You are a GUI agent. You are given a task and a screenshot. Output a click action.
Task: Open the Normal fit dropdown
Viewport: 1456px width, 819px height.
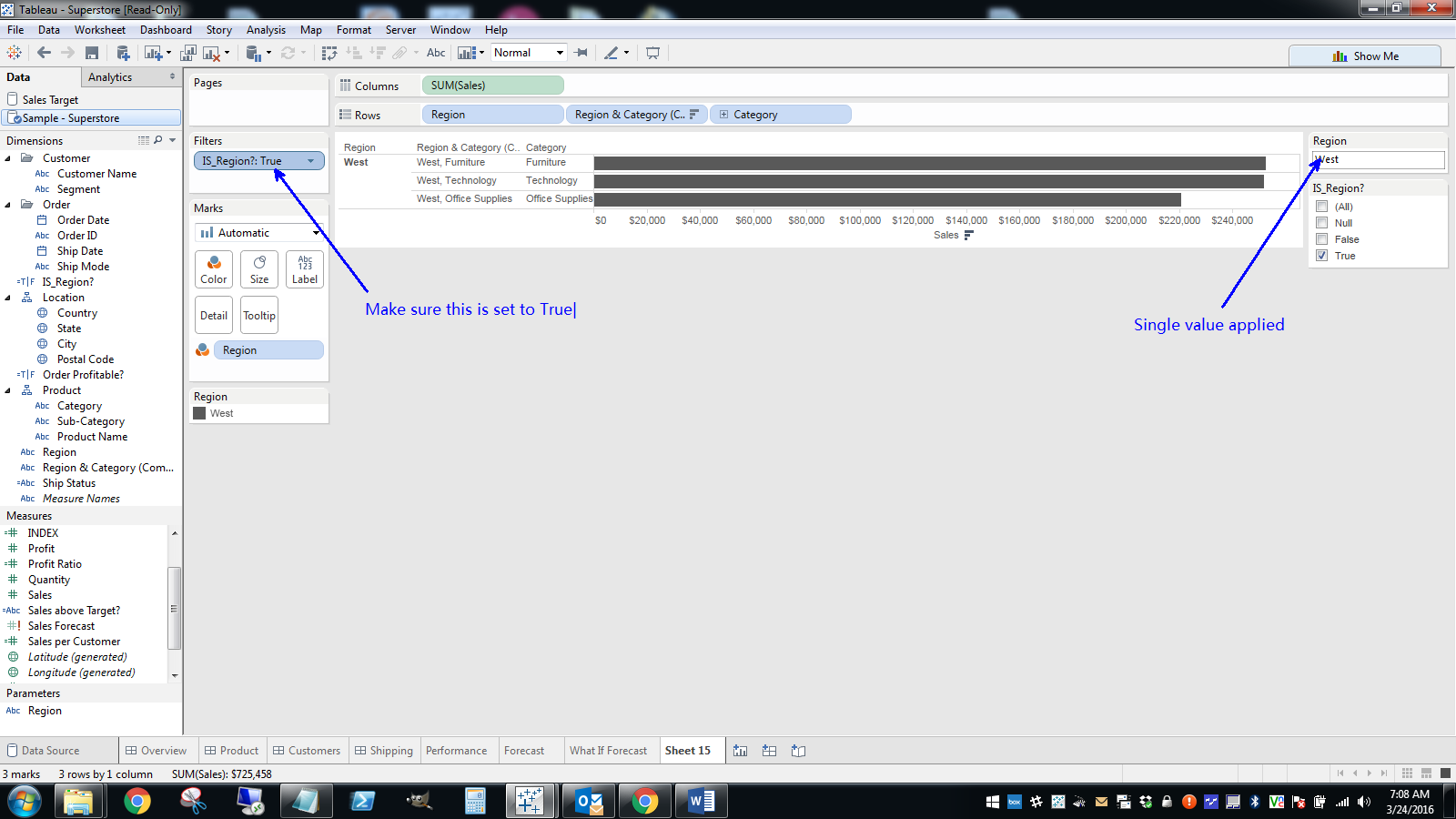coord(561,52)
